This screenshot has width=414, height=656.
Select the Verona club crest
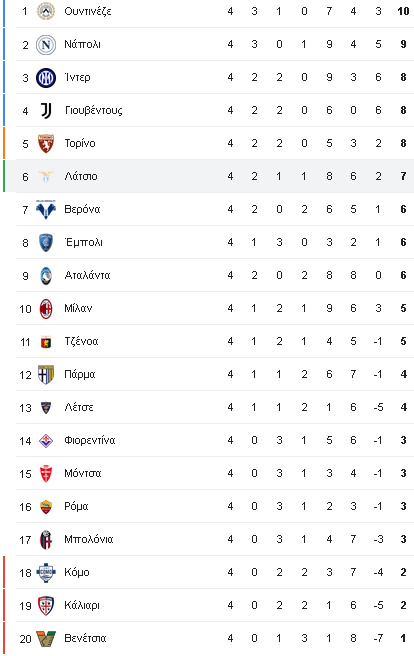click(x=46, y=210)
